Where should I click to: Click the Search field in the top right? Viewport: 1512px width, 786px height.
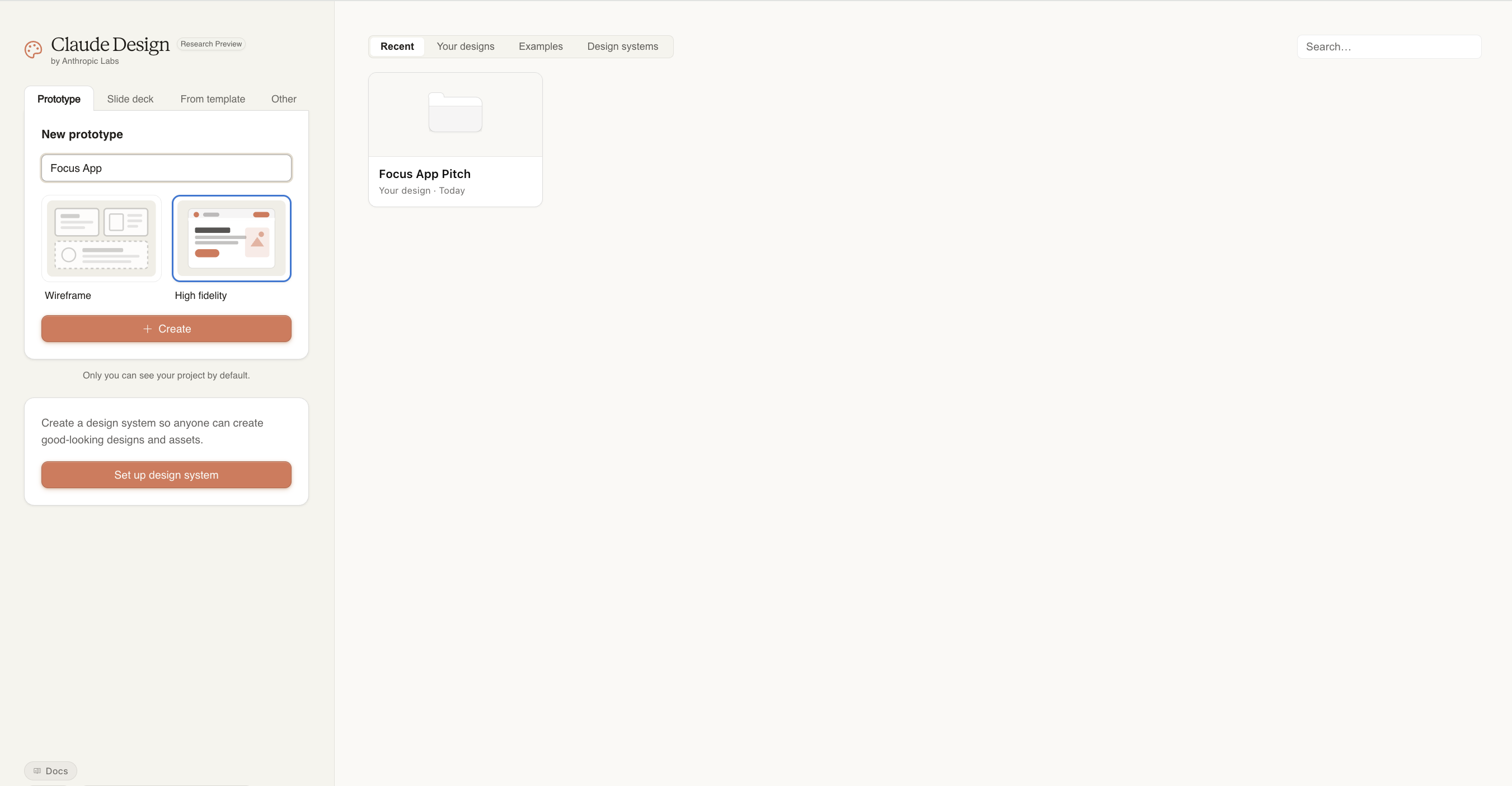click(1389, 46)
